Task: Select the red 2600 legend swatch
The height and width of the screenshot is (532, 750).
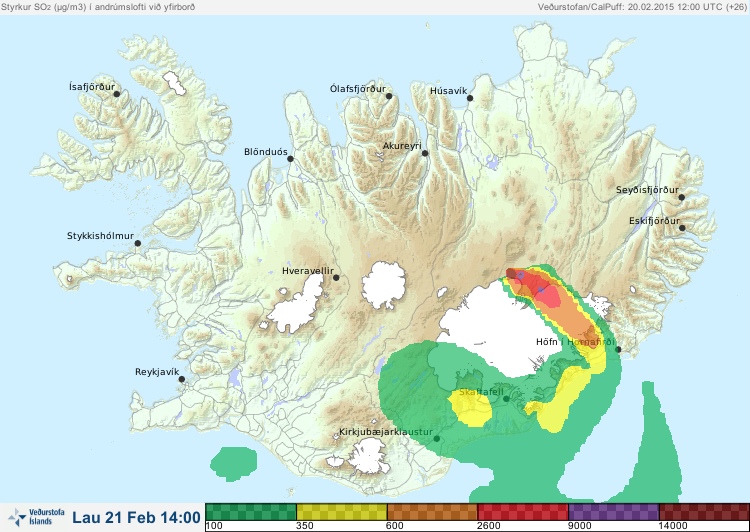Action: (523, 512)
